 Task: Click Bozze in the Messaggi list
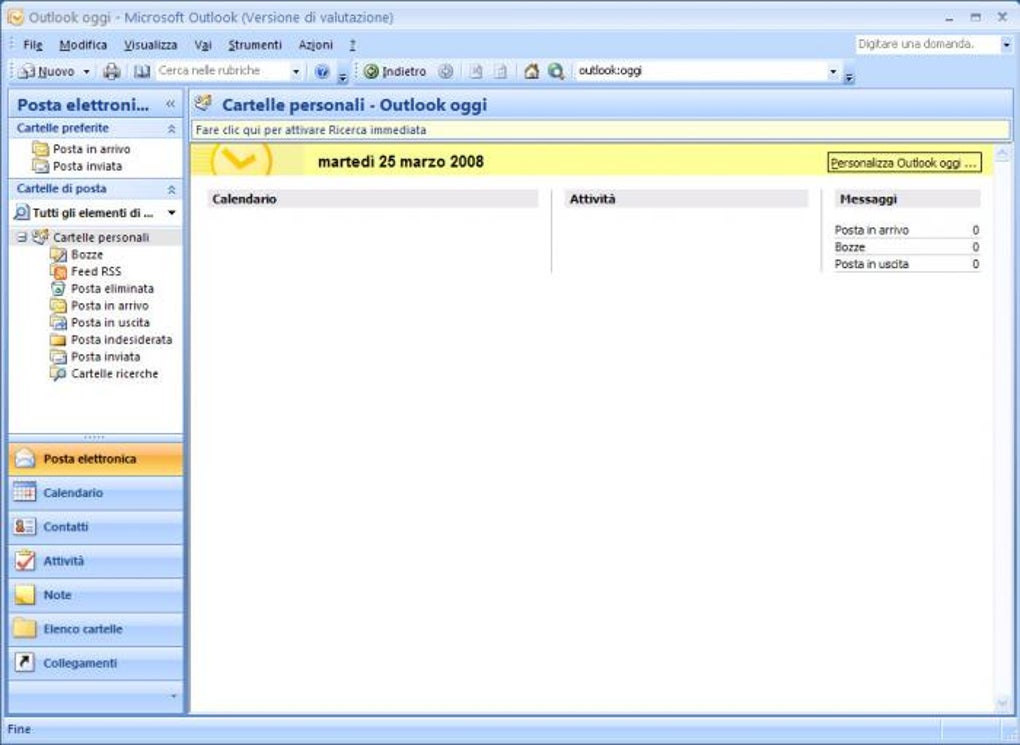pos(850,247)
